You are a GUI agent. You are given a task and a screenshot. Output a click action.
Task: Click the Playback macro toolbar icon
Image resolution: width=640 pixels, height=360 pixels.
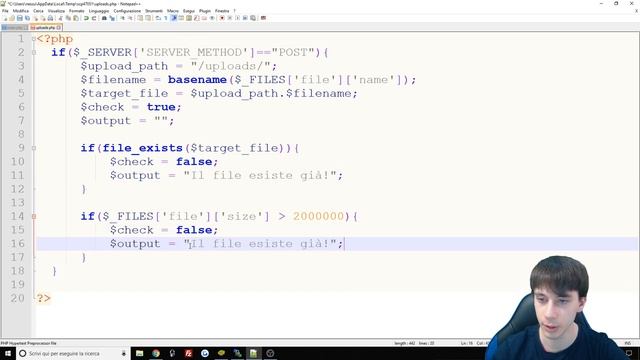(x=237, y=18)
